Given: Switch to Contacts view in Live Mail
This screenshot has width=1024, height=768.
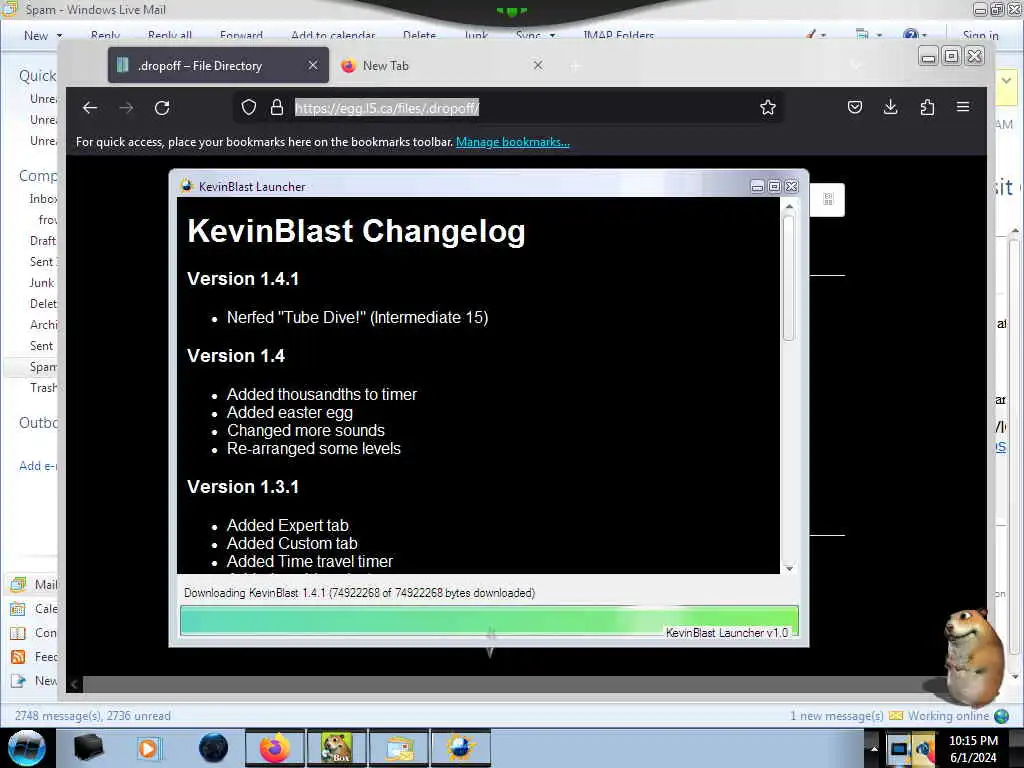Looking at the screenshot, I should pos(34,633).
